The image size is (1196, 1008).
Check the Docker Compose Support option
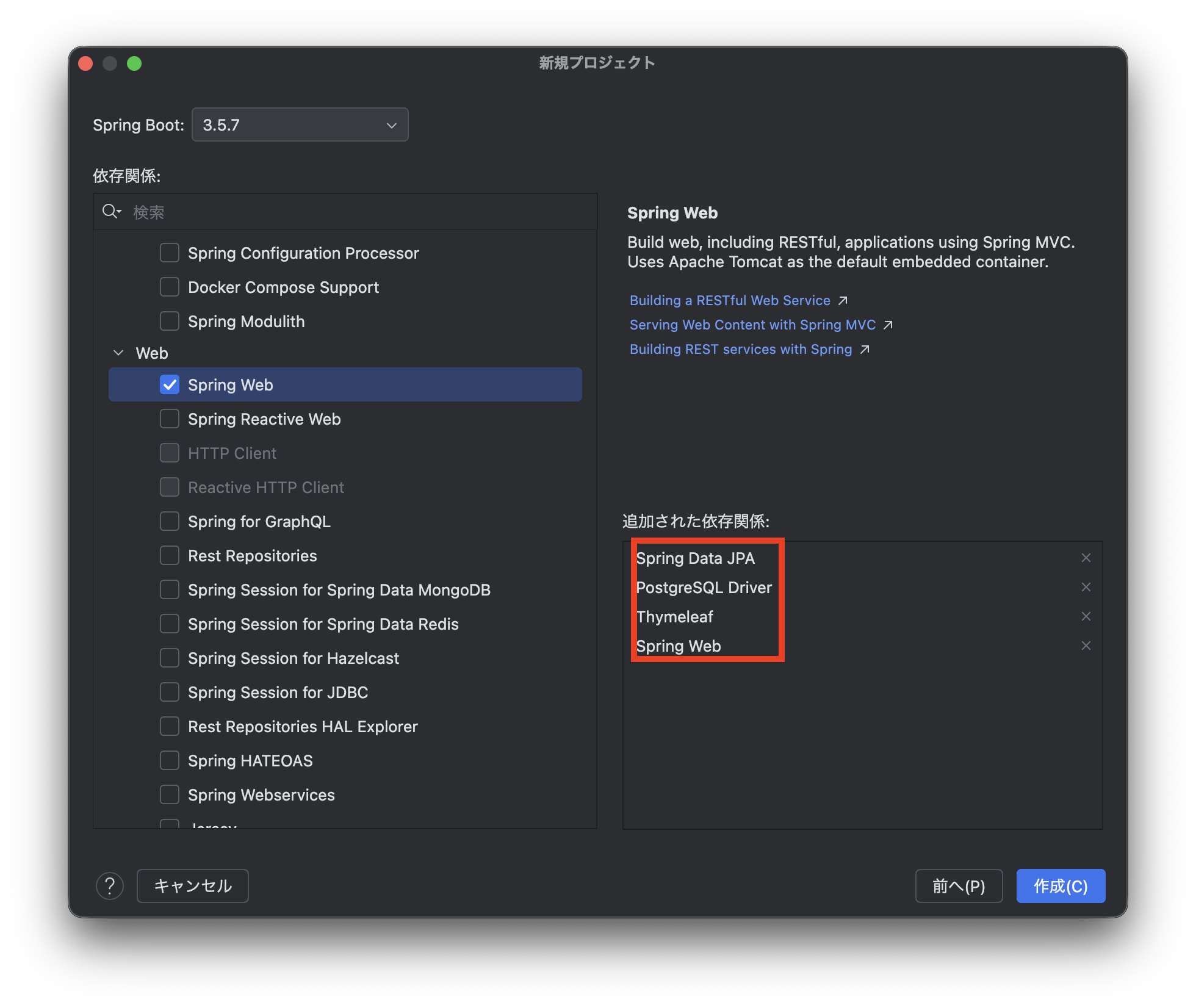(170, 287)
